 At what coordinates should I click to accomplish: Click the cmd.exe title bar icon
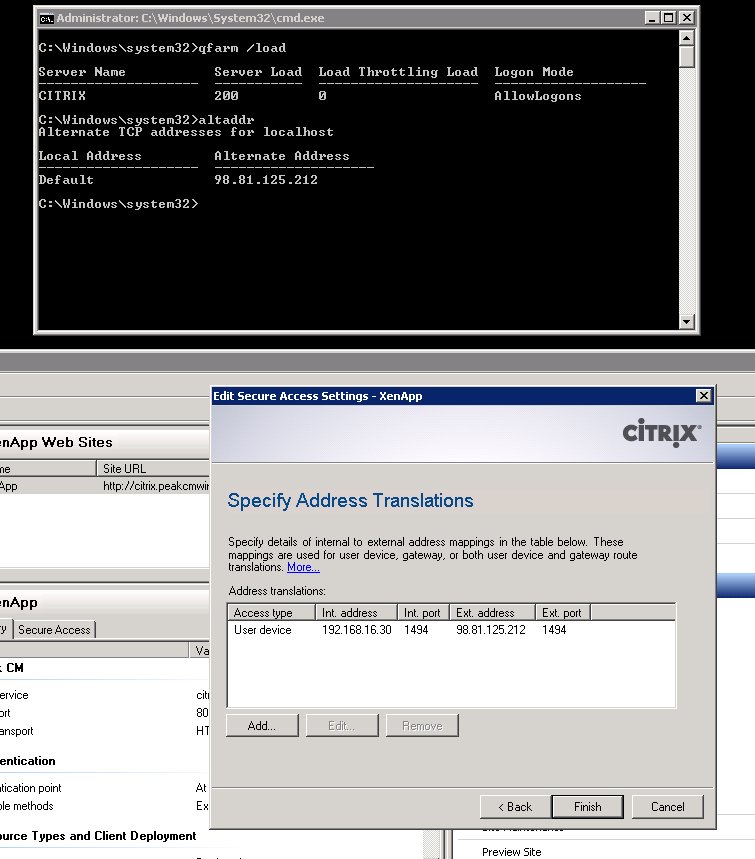coord(46,18)
